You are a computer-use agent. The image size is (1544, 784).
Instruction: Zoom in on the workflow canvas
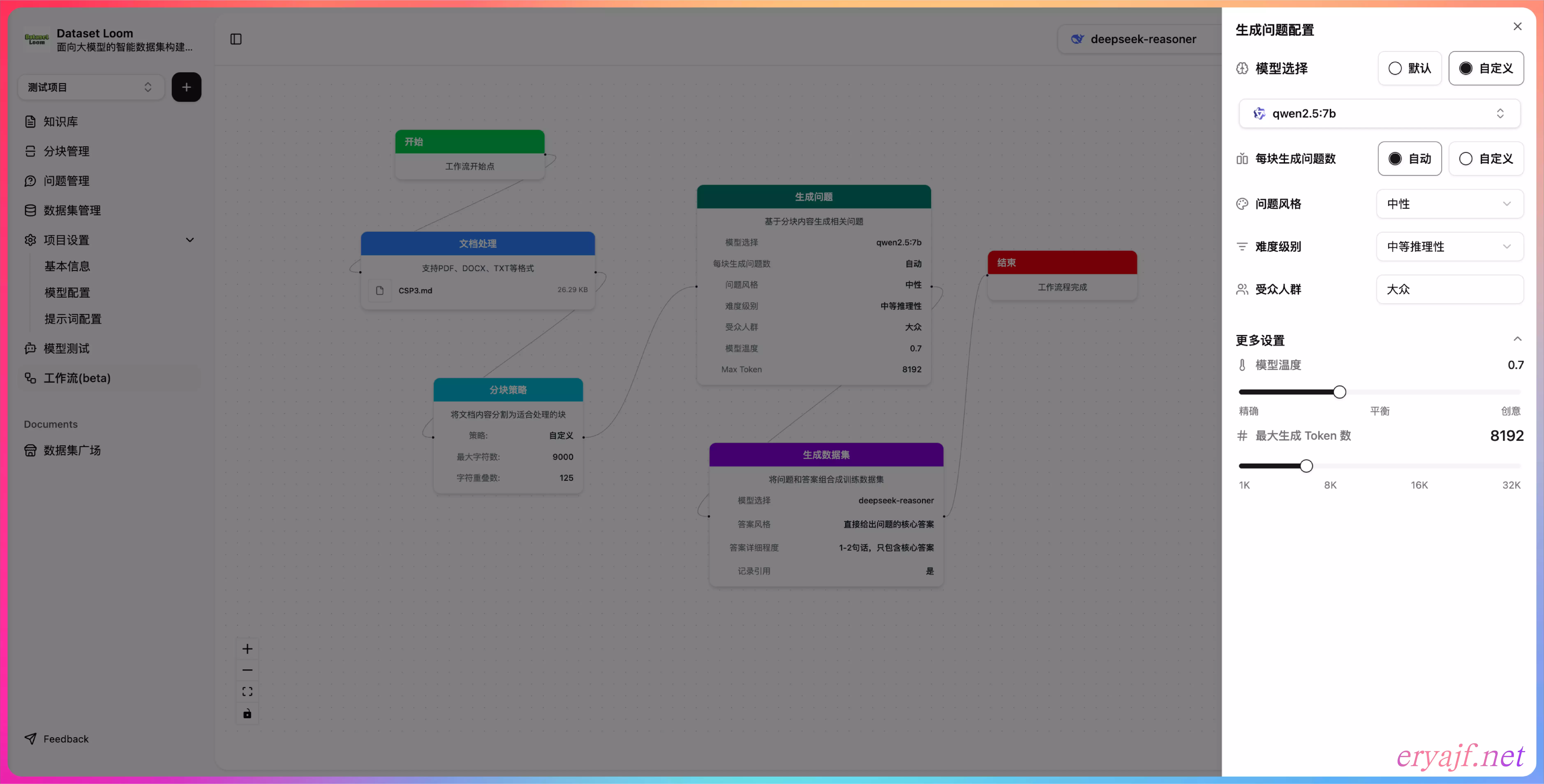click(x=247, y=649)
